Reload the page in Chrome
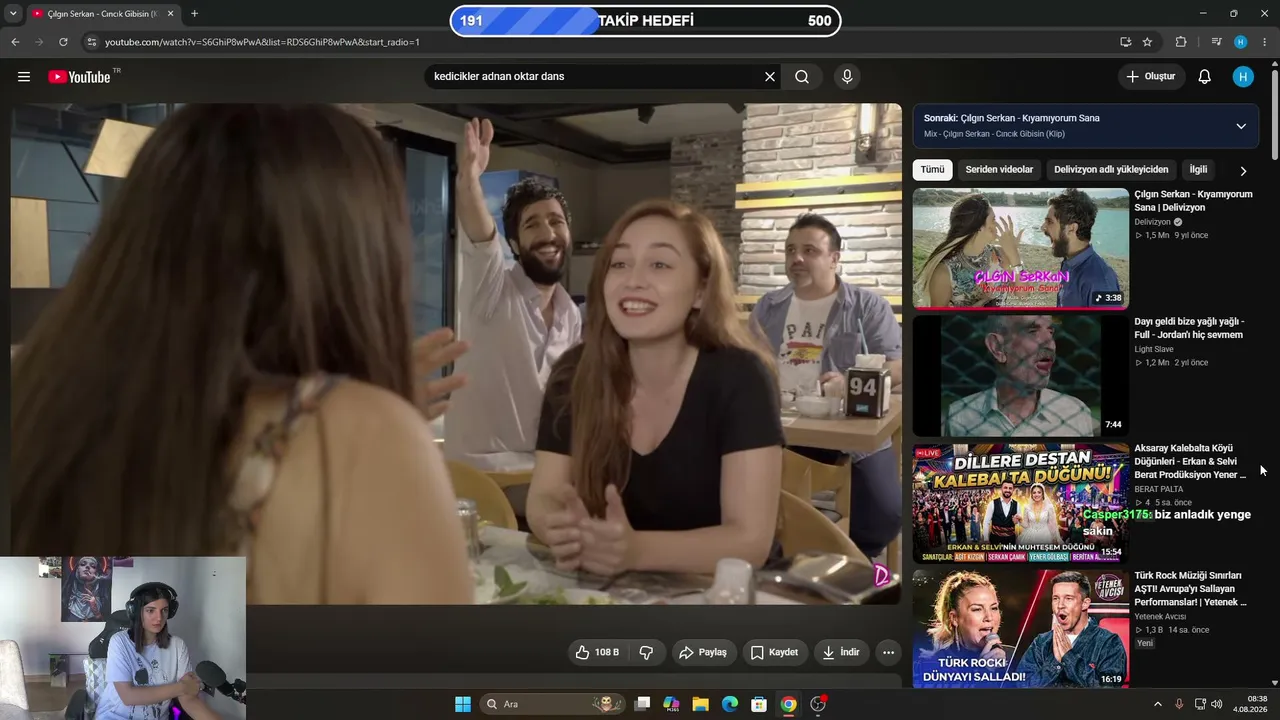 point(63,42)
